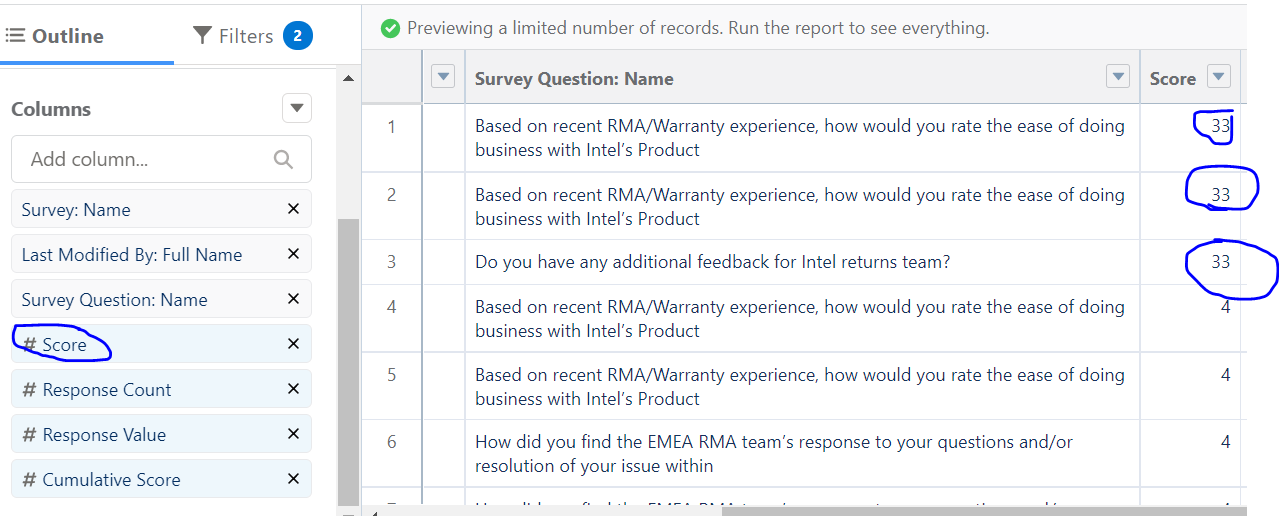Open Survey Question: Name column header menu

coord(1118,77)
